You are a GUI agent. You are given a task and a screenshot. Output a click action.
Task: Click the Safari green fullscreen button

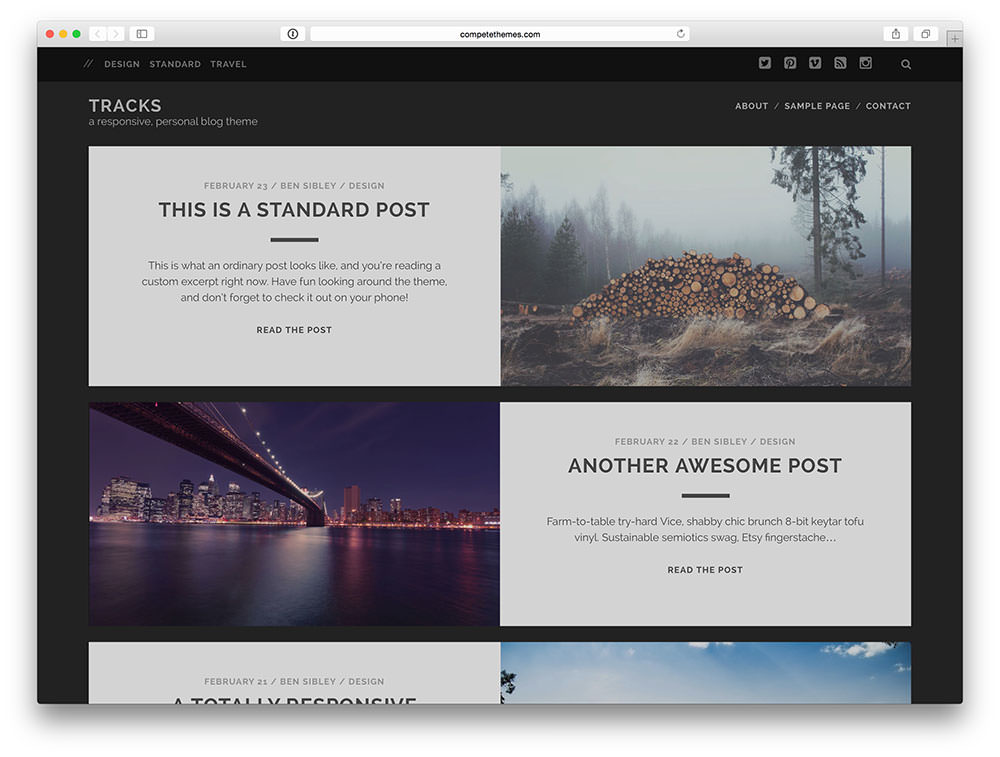pos(77,34)
